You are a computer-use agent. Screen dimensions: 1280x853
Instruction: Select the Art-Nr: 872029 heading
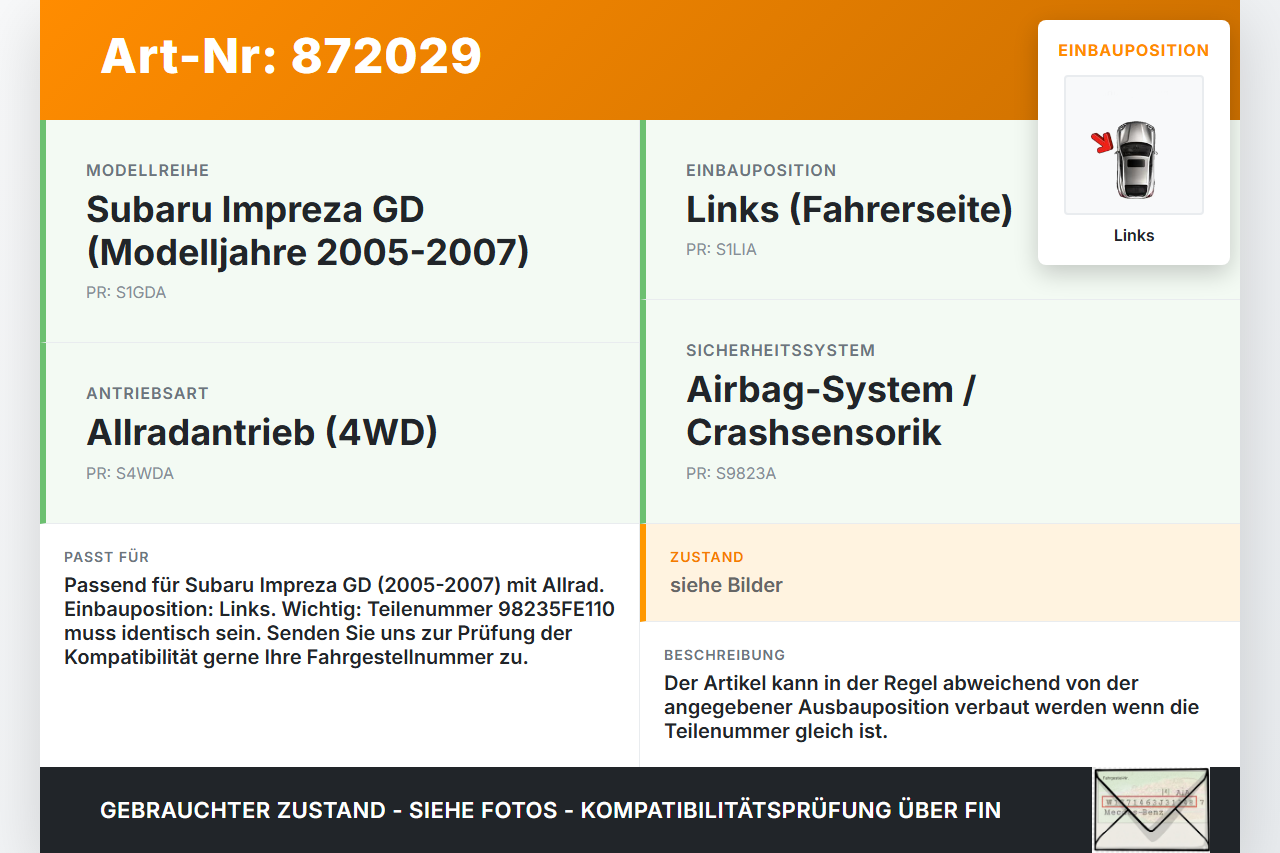[x=291, y=56]
